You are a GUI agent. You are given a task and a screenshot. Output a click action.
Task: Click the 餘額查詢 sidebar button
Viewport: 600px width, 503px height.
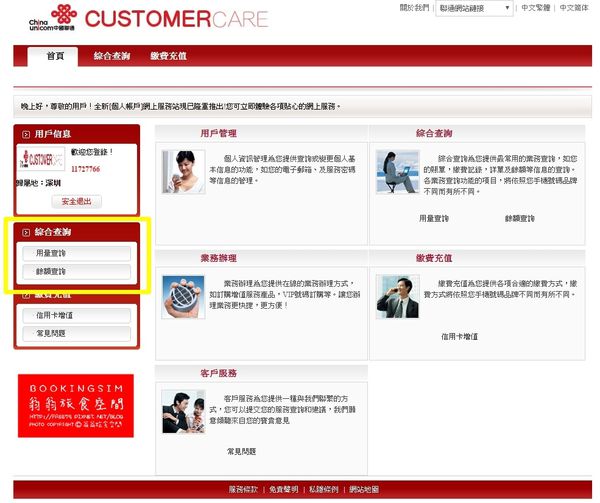coord(76,271)
